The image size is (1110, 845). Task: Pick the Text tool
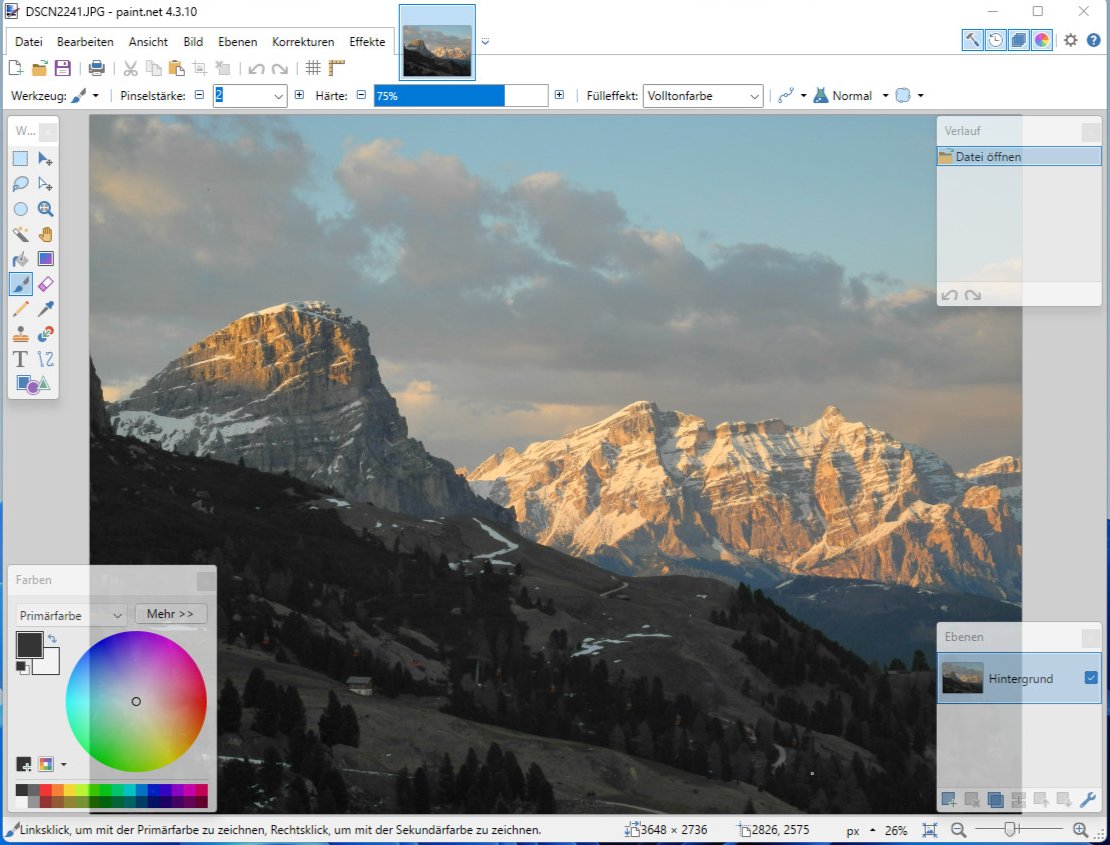click(21, 358)
